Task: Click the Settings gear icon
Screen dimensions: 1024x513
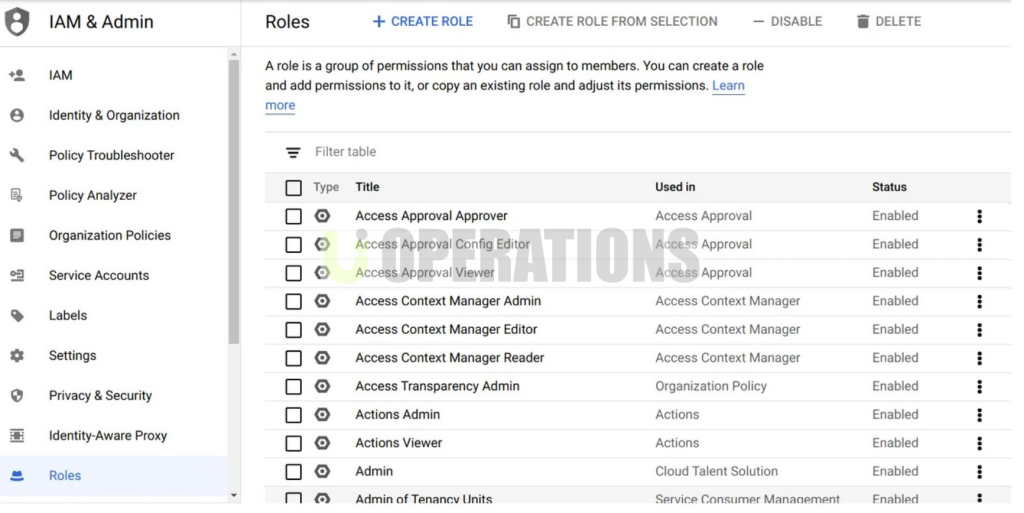Action: pyautogui.click(x=17, y=356)
